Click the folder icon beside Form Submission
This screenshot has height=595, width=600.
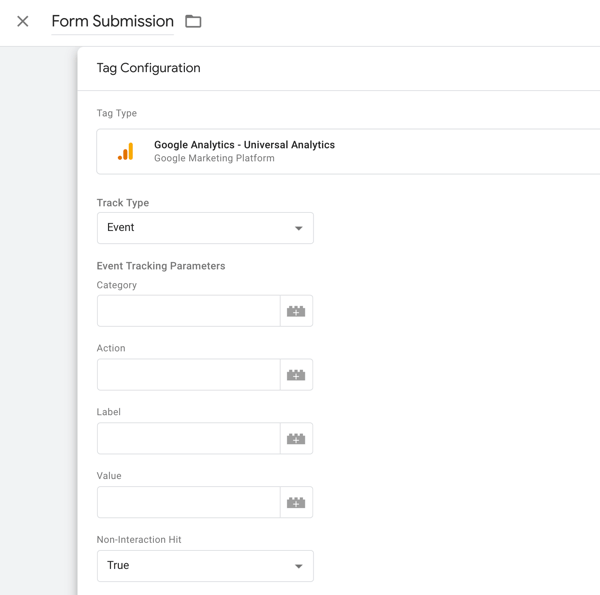point(193,21)
